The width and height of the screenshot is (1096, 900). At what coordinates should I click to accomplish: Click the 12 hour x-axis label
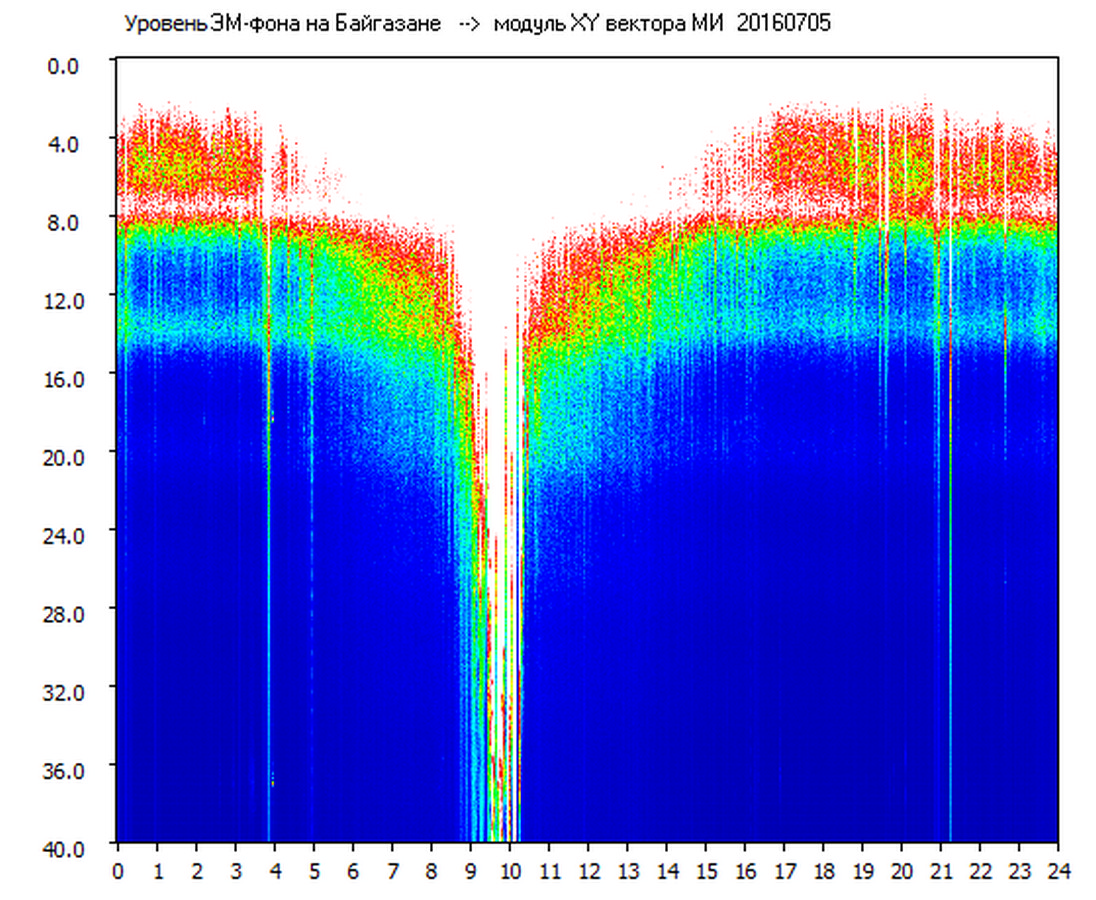(x=588, y=870)
